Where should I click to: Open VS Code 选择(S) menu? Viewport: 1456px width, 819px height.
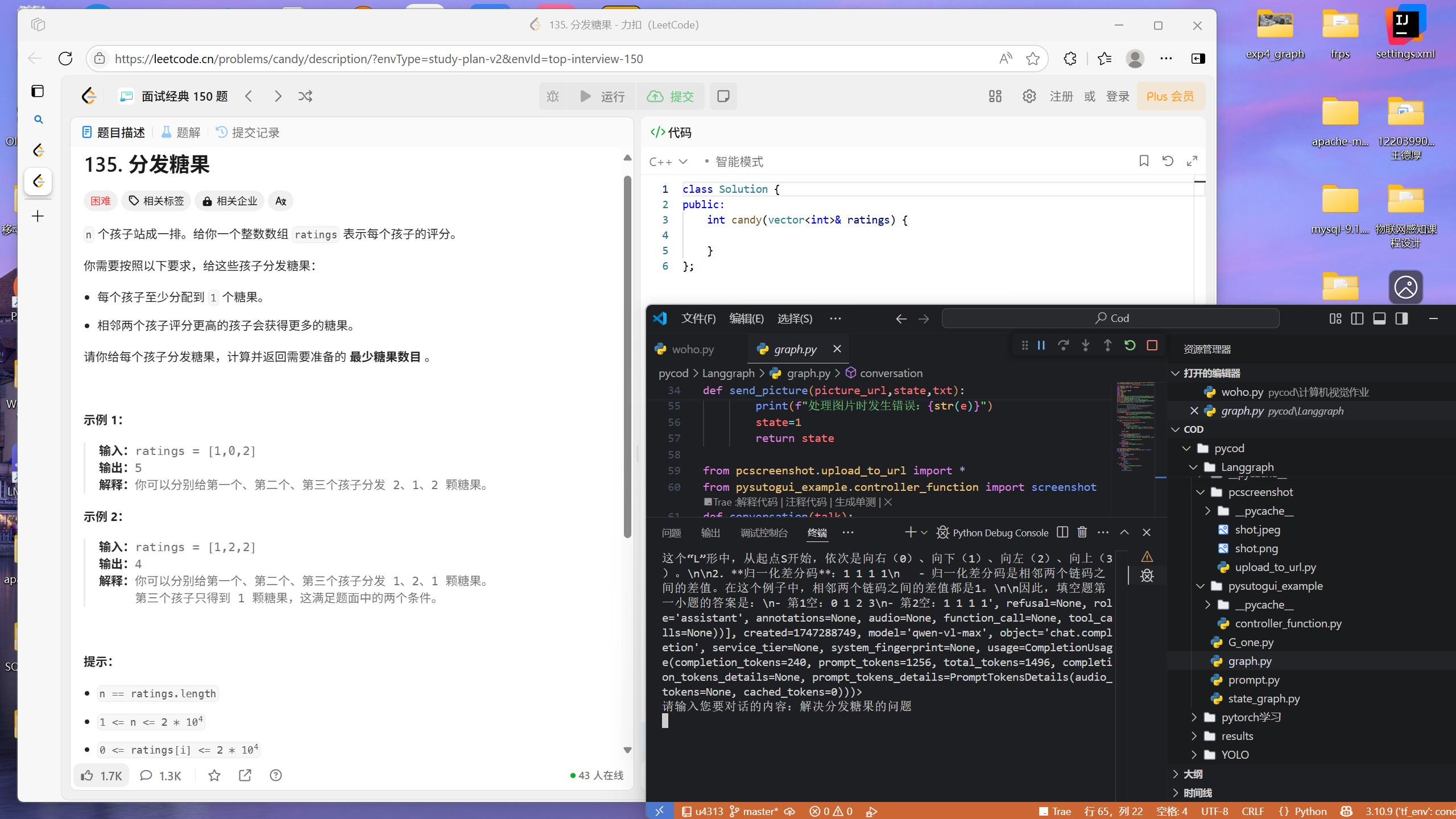795,318
